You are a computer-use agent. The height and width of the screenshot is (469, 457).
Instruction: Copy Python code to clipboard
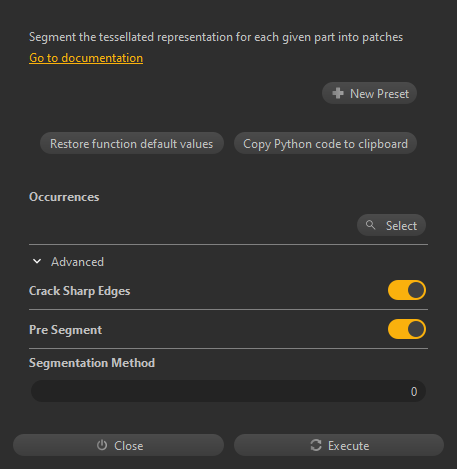pos(325,143)
